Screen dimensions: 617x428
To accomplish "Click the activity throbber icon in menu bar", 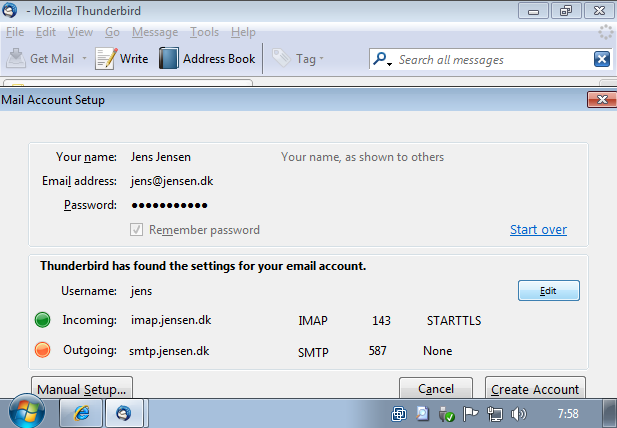I will 606,32.
